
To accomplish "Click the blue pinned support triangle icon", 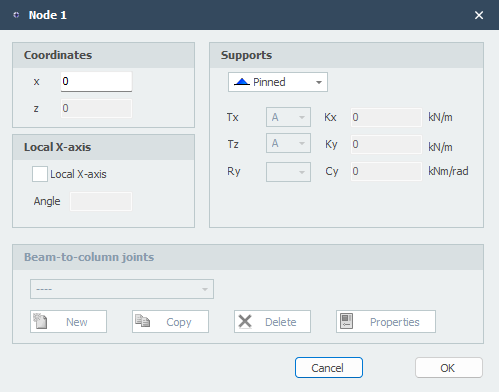I will click(x=242, y=82).
